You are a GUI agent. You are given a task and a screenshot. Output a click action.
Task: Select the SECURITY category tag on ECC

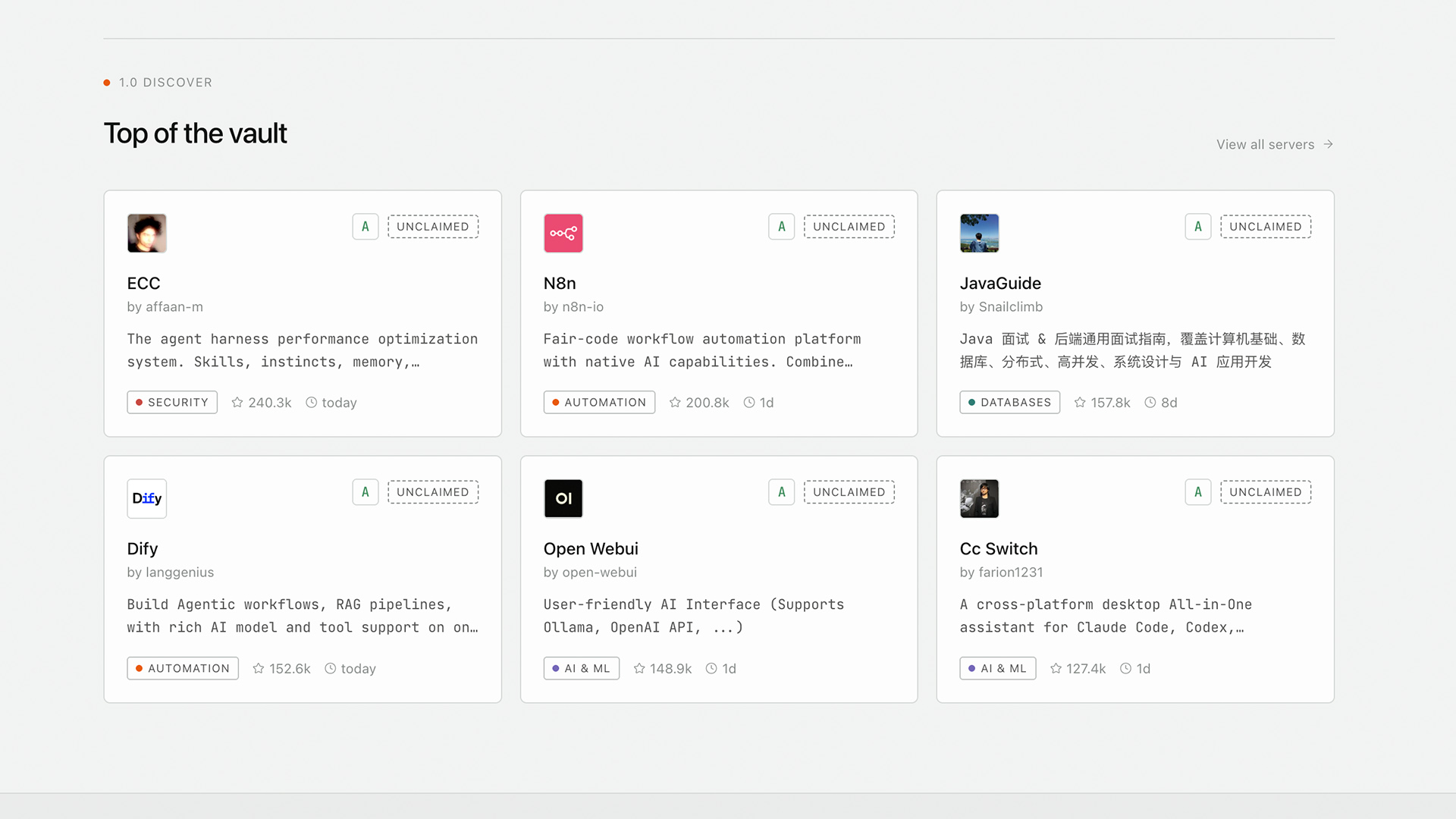[172, 403]
